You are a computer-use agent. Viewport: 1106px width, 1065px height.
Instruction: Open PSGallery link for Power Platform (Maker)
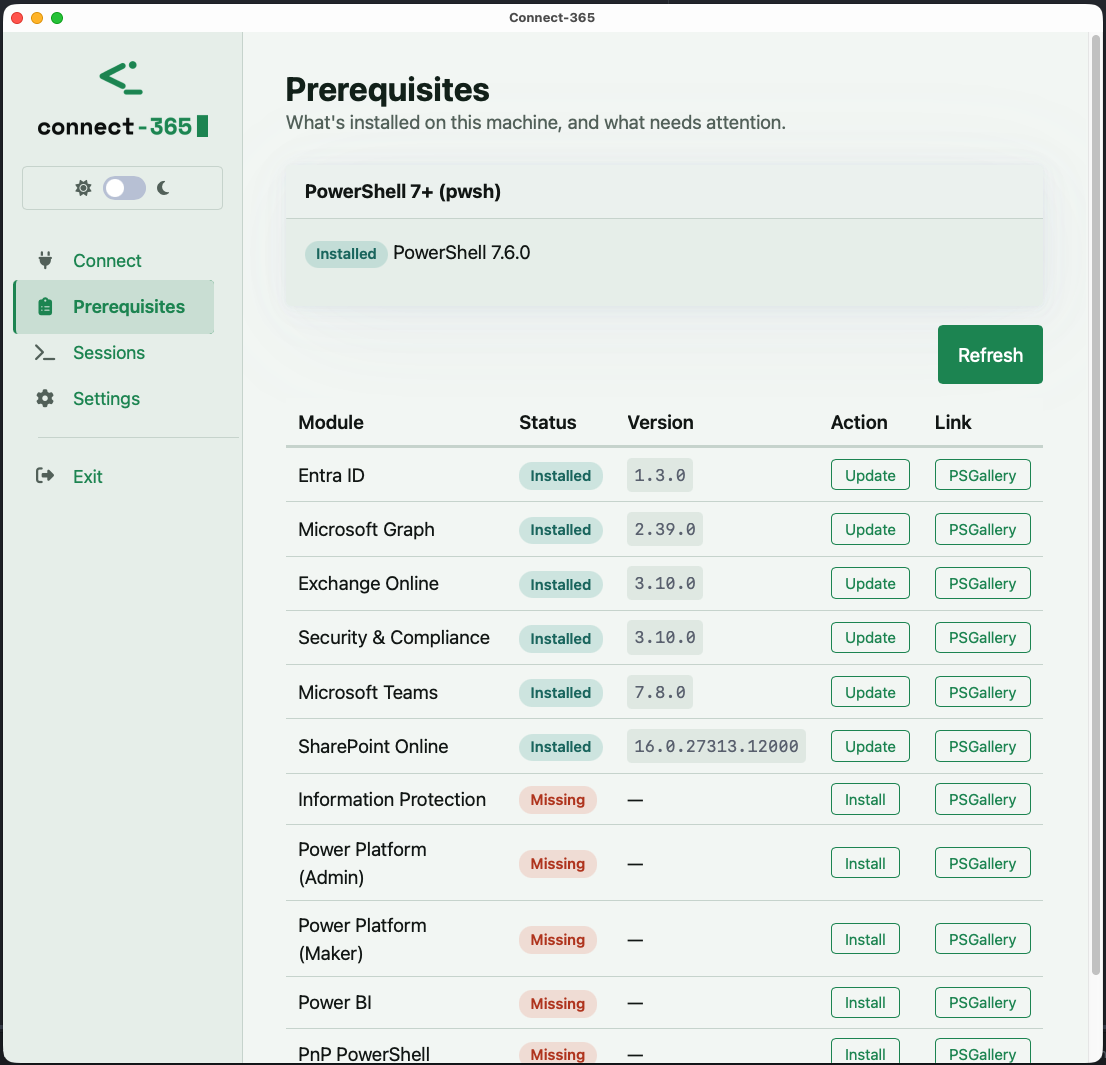coord(982,939)
